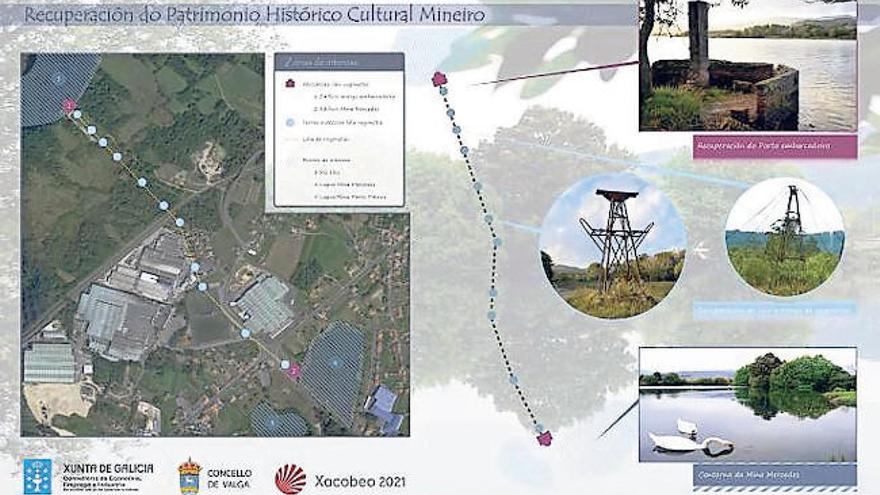Select pink marker 2 at bottom-right of map

tap(294, 372)
